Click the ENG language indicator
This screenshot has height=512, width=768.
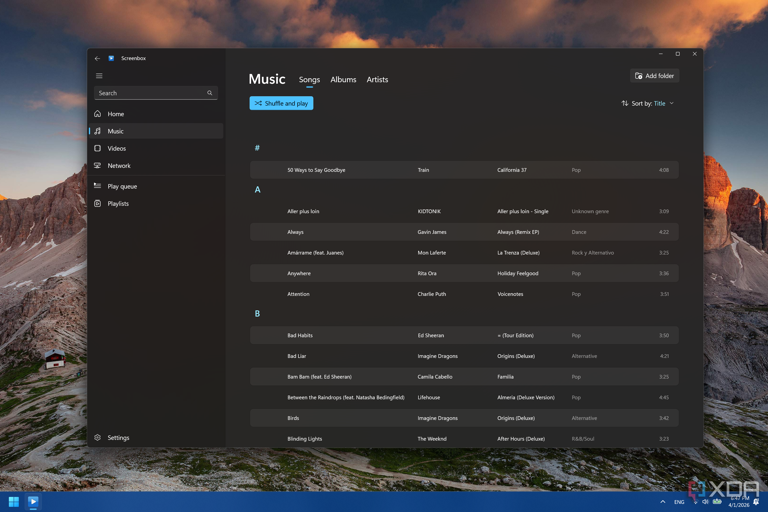coord(679,502)
